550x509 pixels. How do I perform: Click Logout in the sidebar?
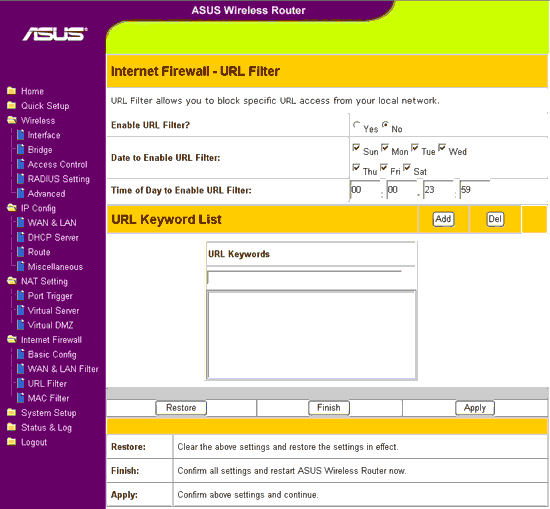pyautogui.click(x=34, y=442)
